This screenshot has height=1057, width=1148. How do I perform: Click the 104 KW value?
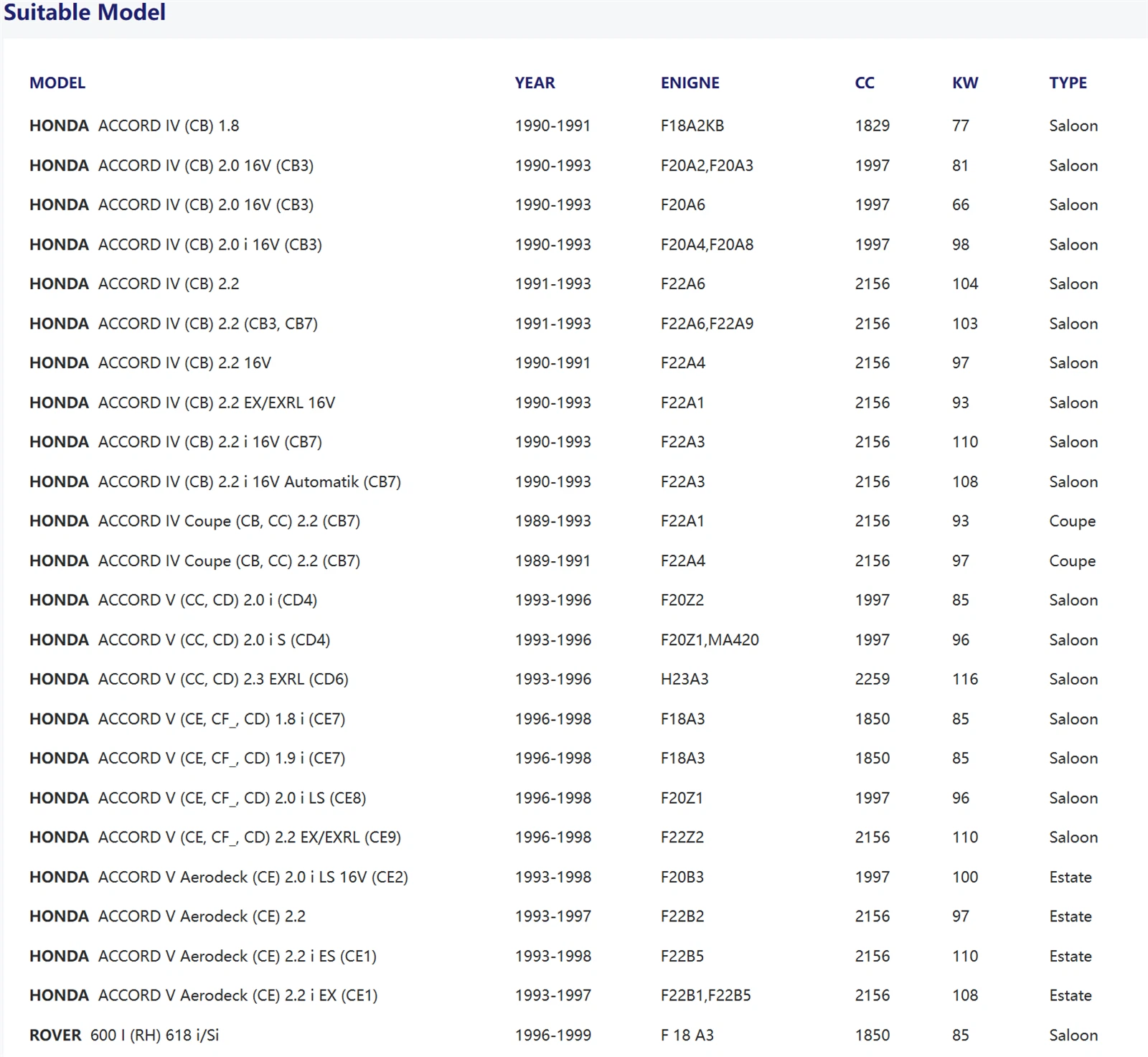click(965, 283)
